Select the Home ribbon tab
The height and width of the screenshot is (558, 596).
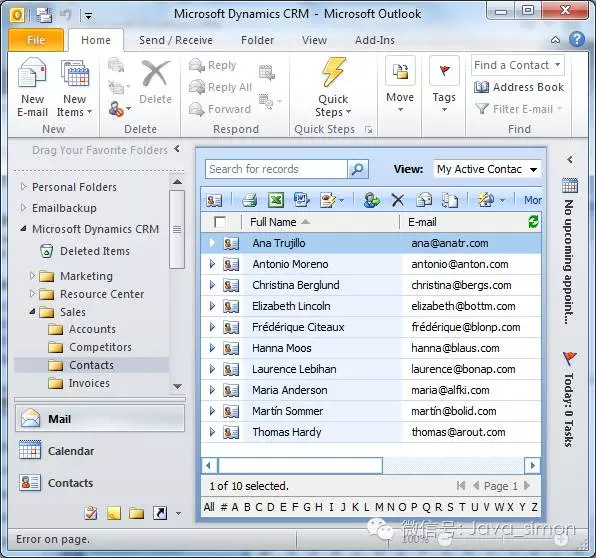coord(96,40)
